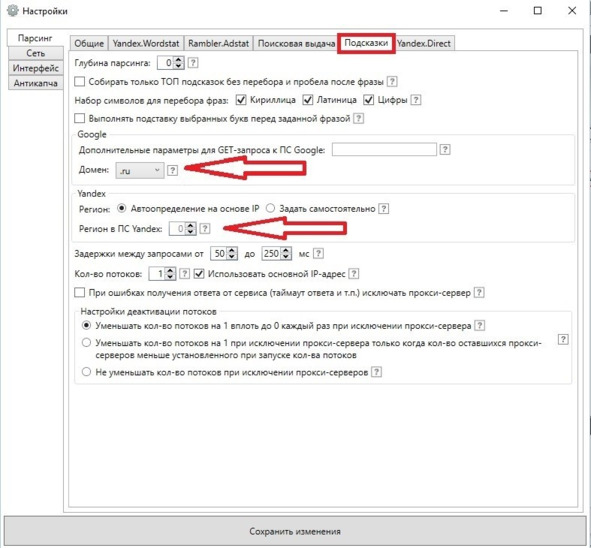Click the parsing depth number field

(x=165, y=63)
